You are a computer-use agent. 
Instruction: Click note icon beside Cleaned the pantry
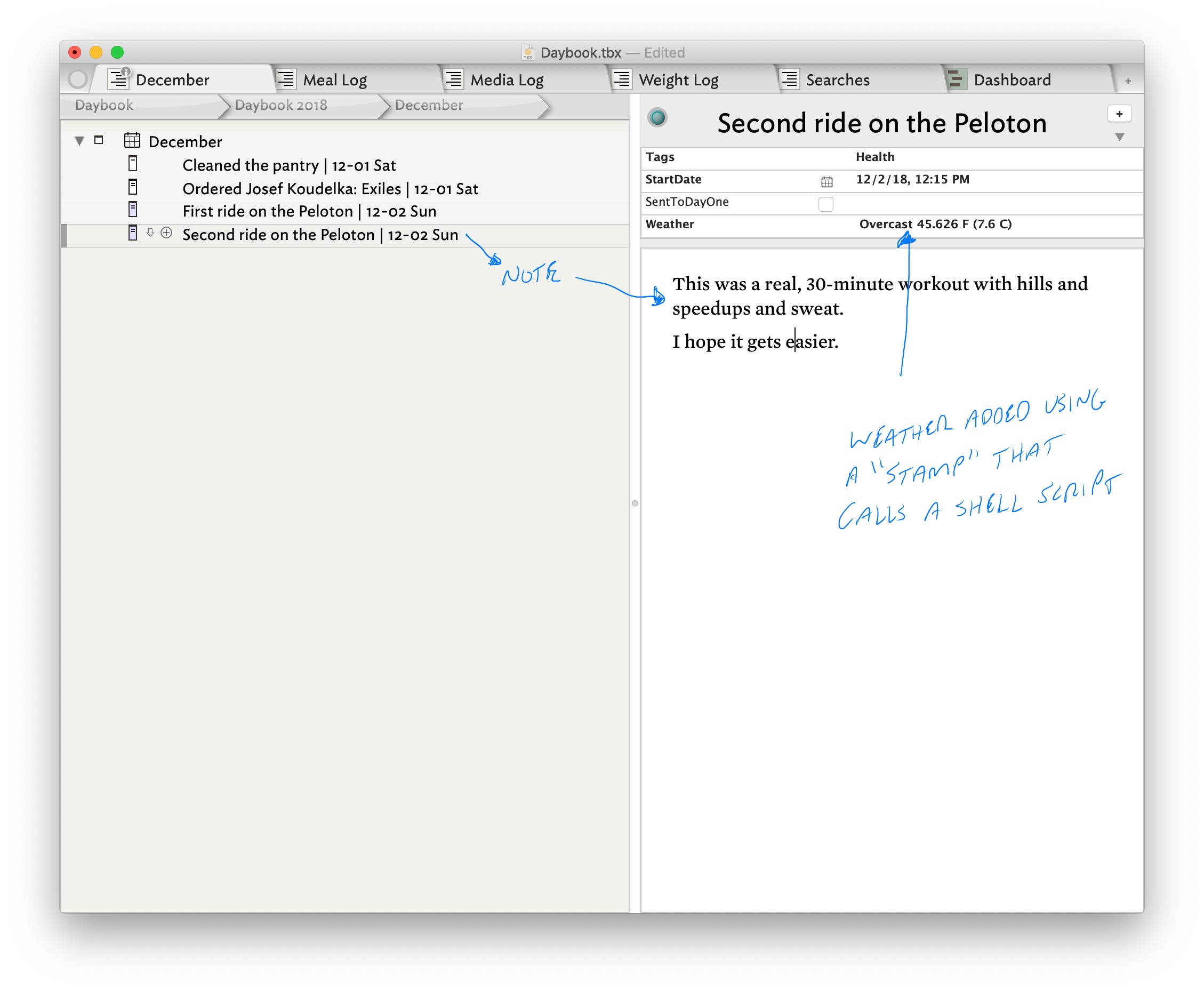pos(133,164)
